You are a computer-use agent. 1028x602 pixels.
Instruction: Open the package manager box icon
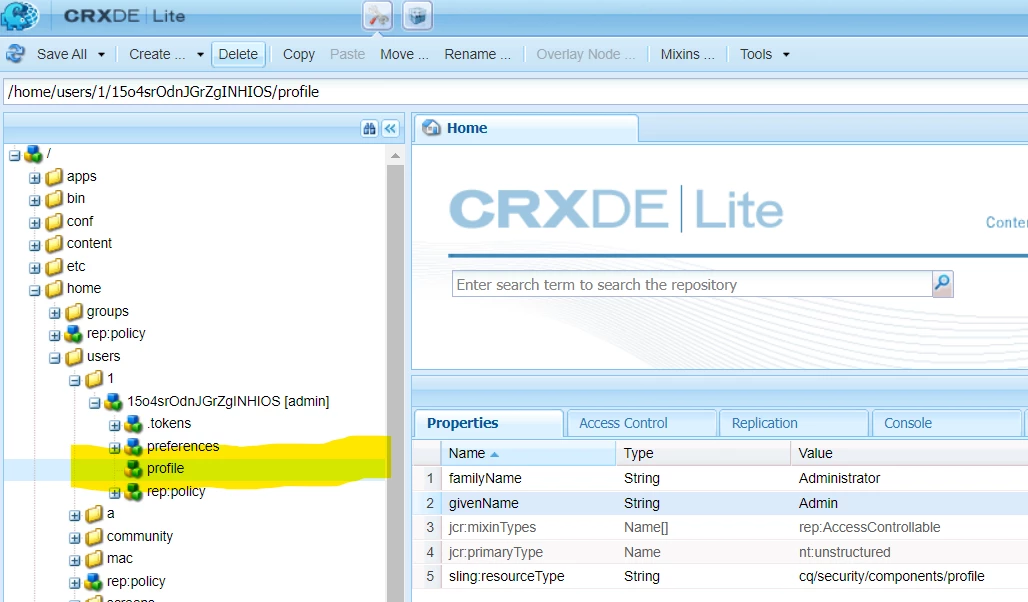coord(417,16)
